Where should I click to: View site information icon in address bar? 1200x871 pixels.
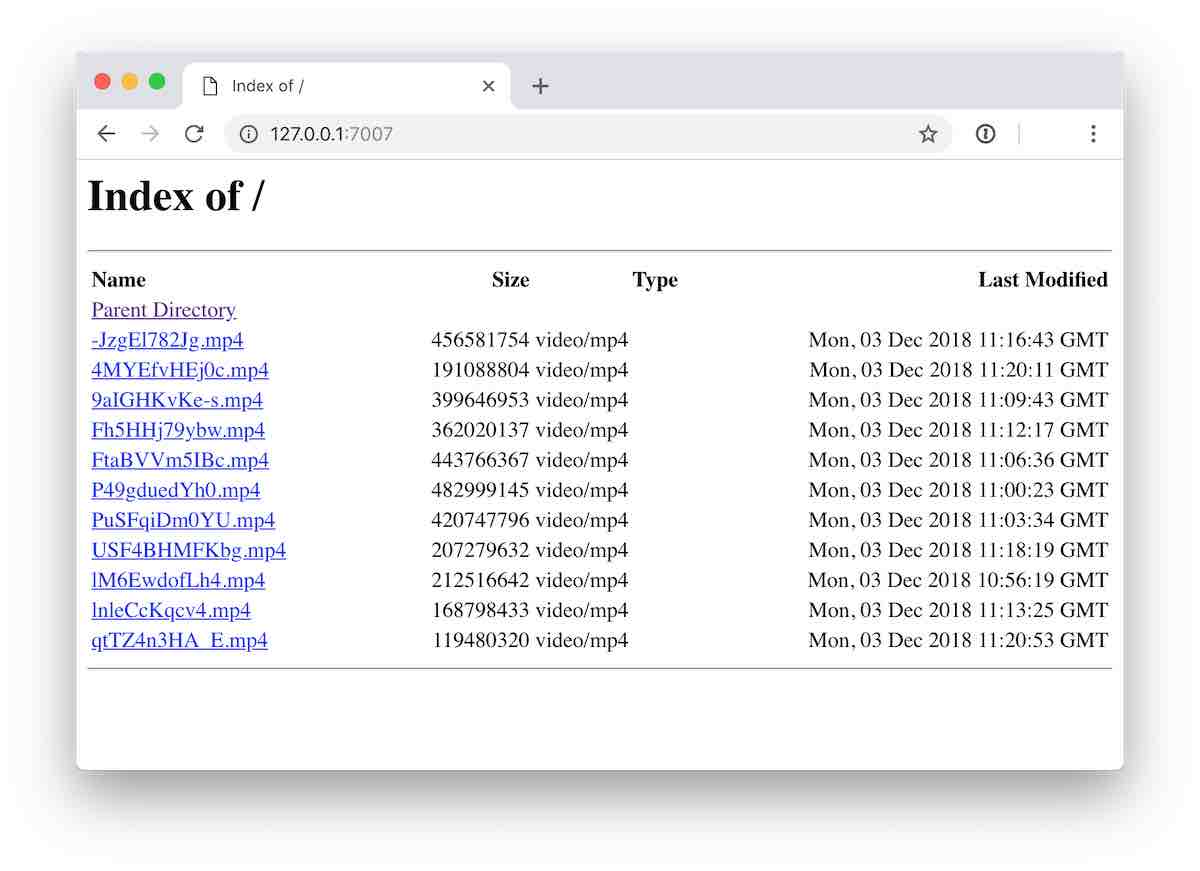pos(248,134)
